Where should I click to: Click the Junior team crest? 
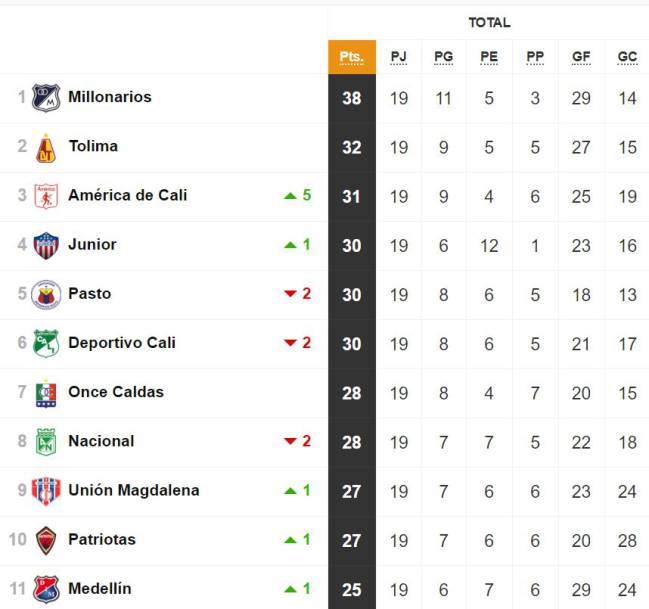[x=46, y=246]
